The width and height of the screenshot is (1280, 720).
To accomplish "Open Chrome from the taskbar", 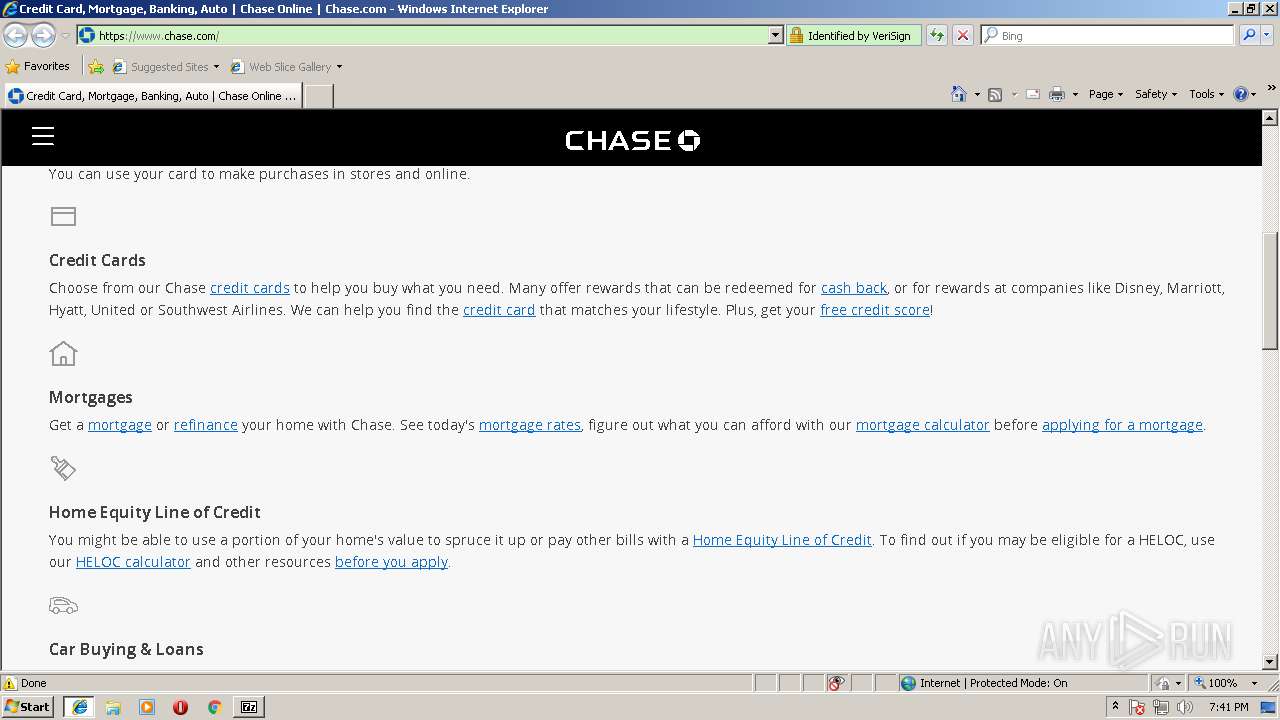I will tap(214, 707).
